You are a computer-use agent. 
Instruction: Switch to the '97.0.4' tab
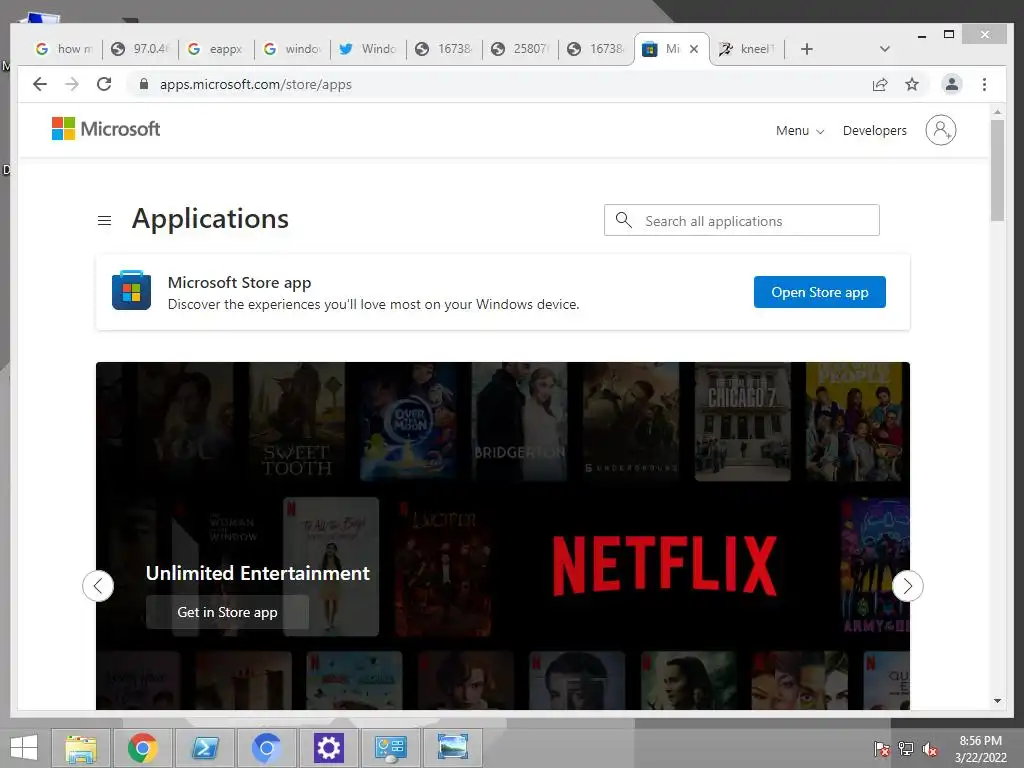tap(140, 49)
